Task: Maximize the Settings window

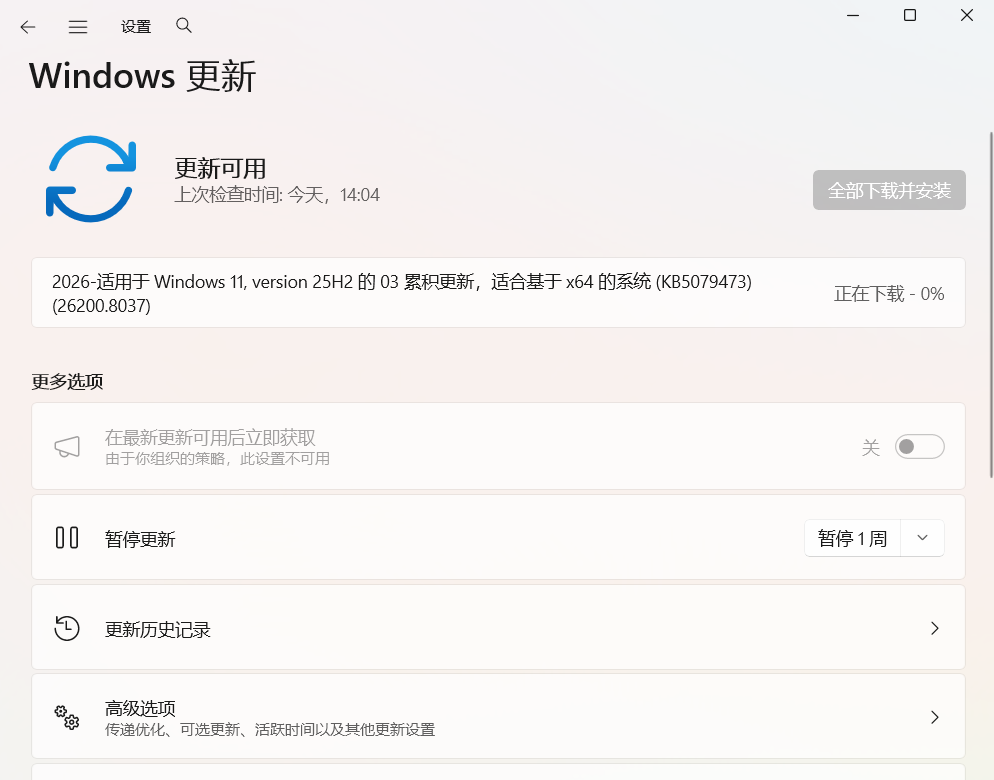Action: coord(910,15)
